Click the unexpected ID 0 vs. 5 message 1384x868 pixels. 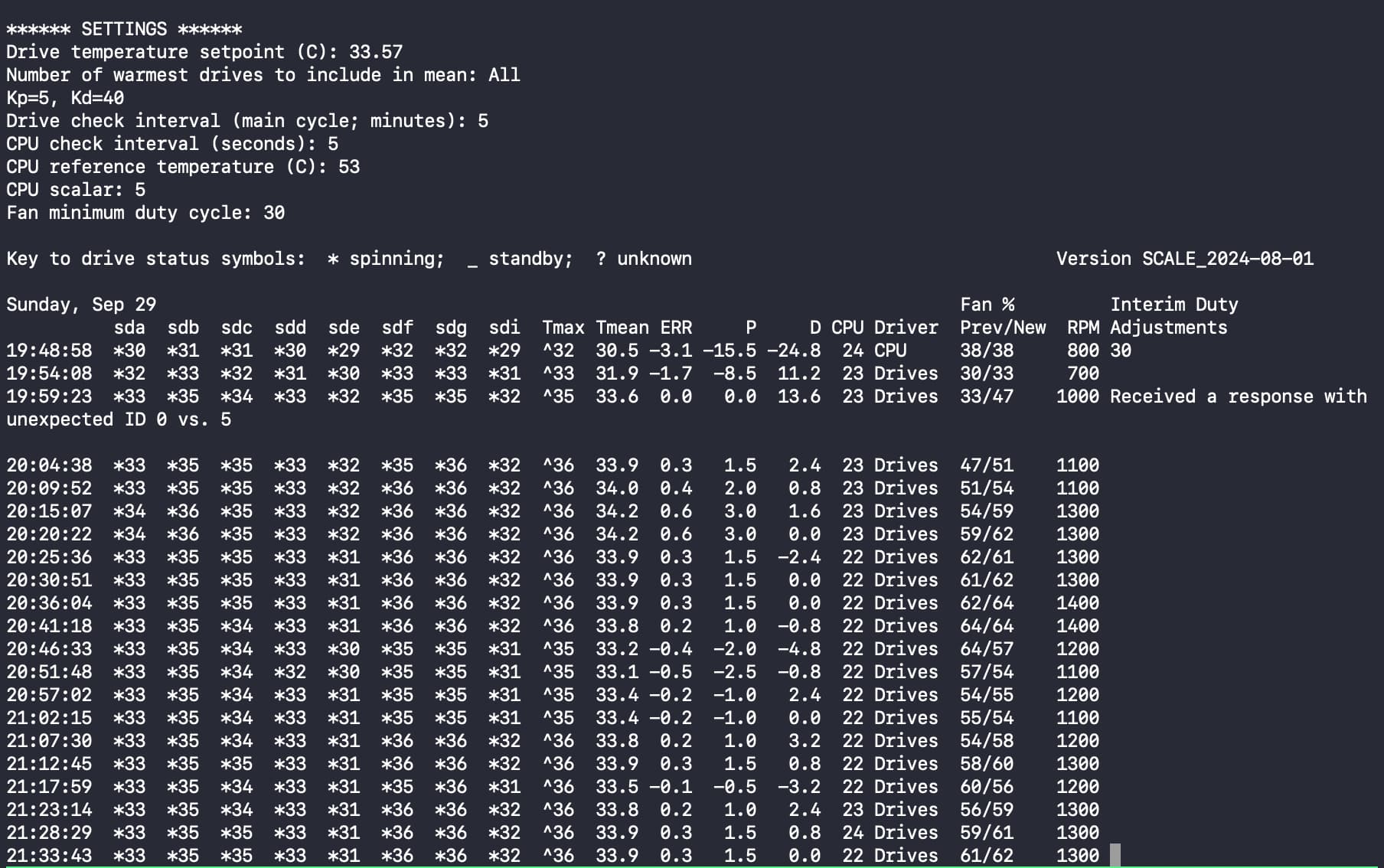(119, 419)
